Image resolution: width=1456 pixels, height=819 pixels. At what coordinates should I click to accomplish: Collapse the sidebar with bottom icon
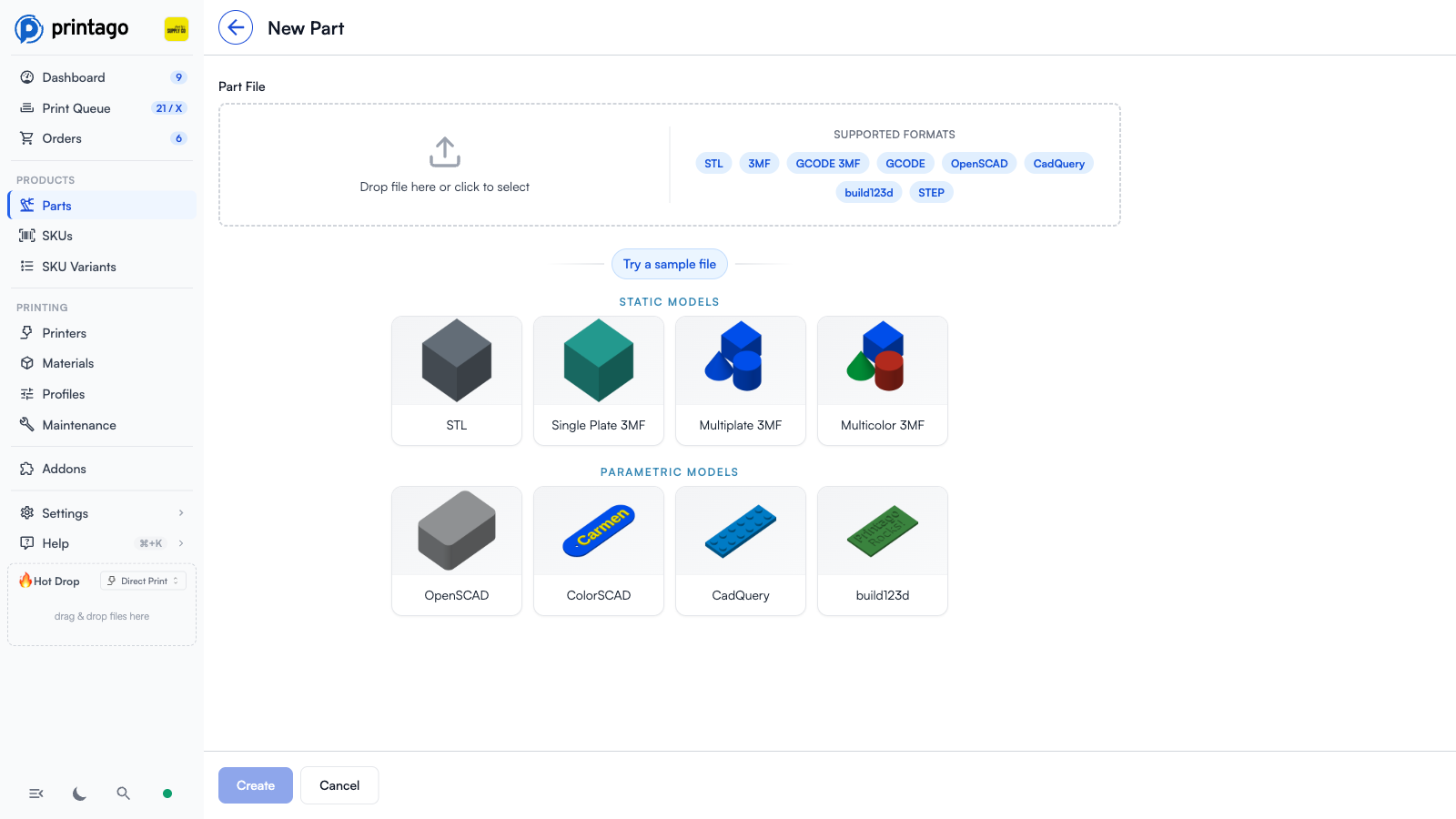pos(36,794)
